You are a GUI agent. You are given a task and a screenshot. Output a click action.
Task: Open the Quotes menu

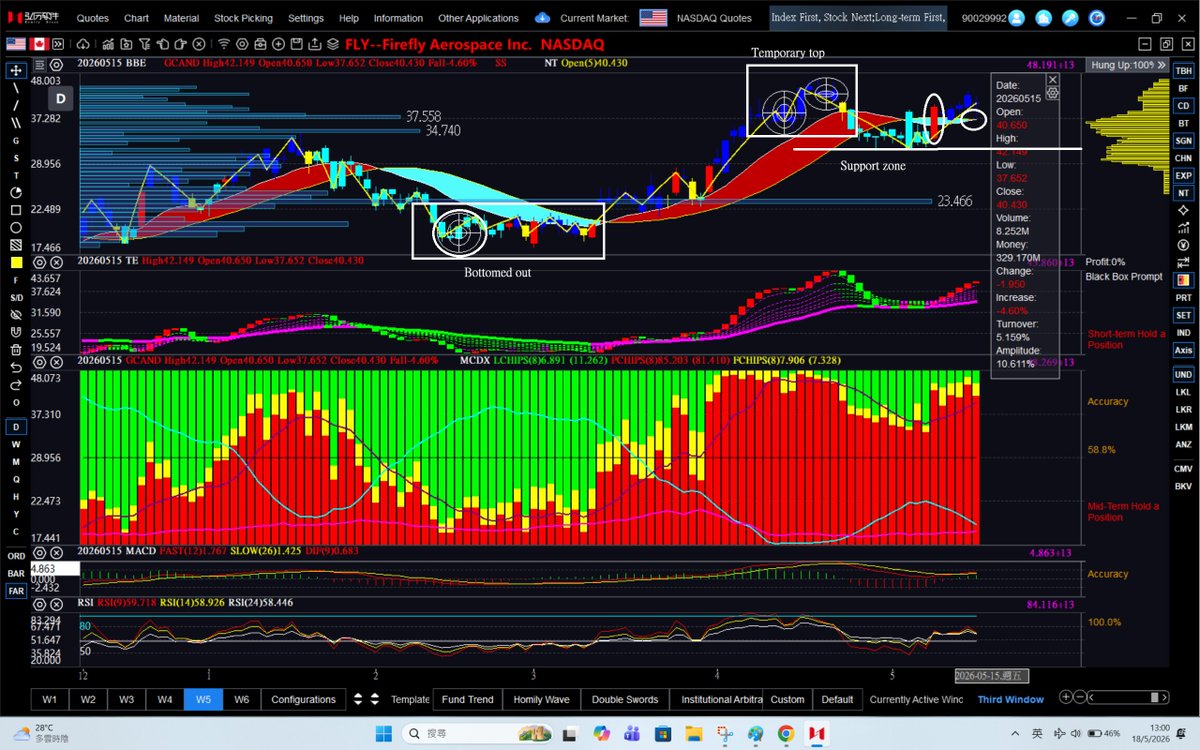coord(93,18)
